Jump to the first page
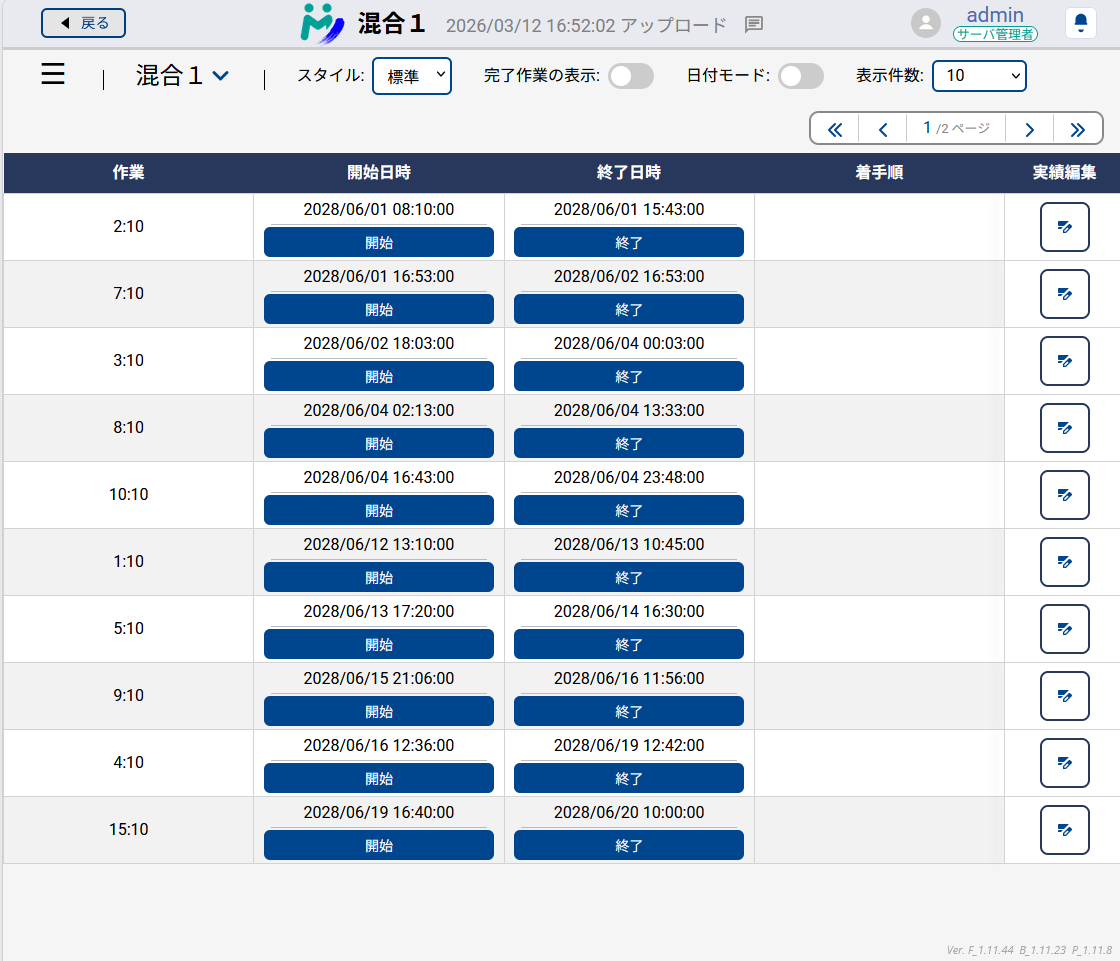This screenshot has width=1120, height=961. click(835, 129)
